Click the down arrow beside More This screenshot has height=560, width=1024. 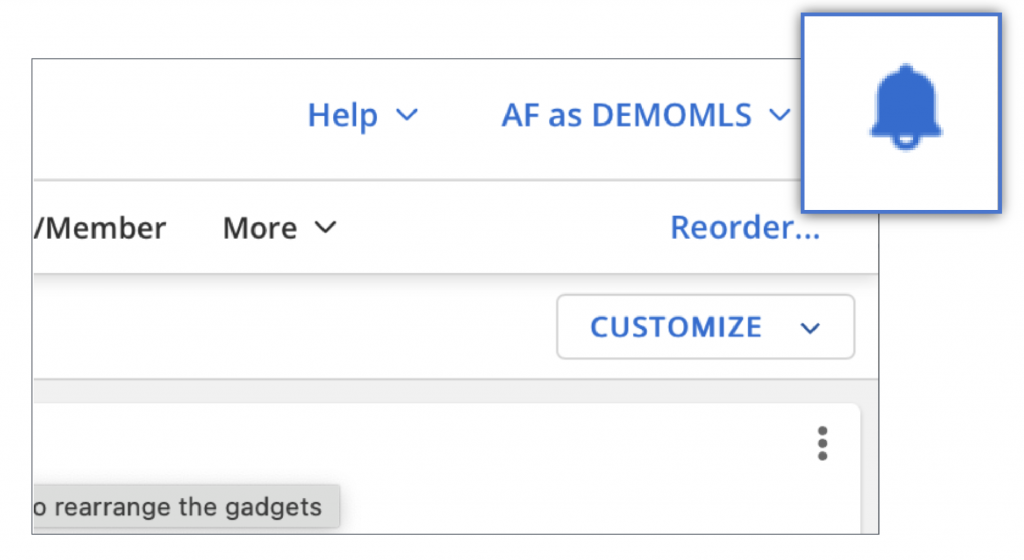(x=325, y=227)
